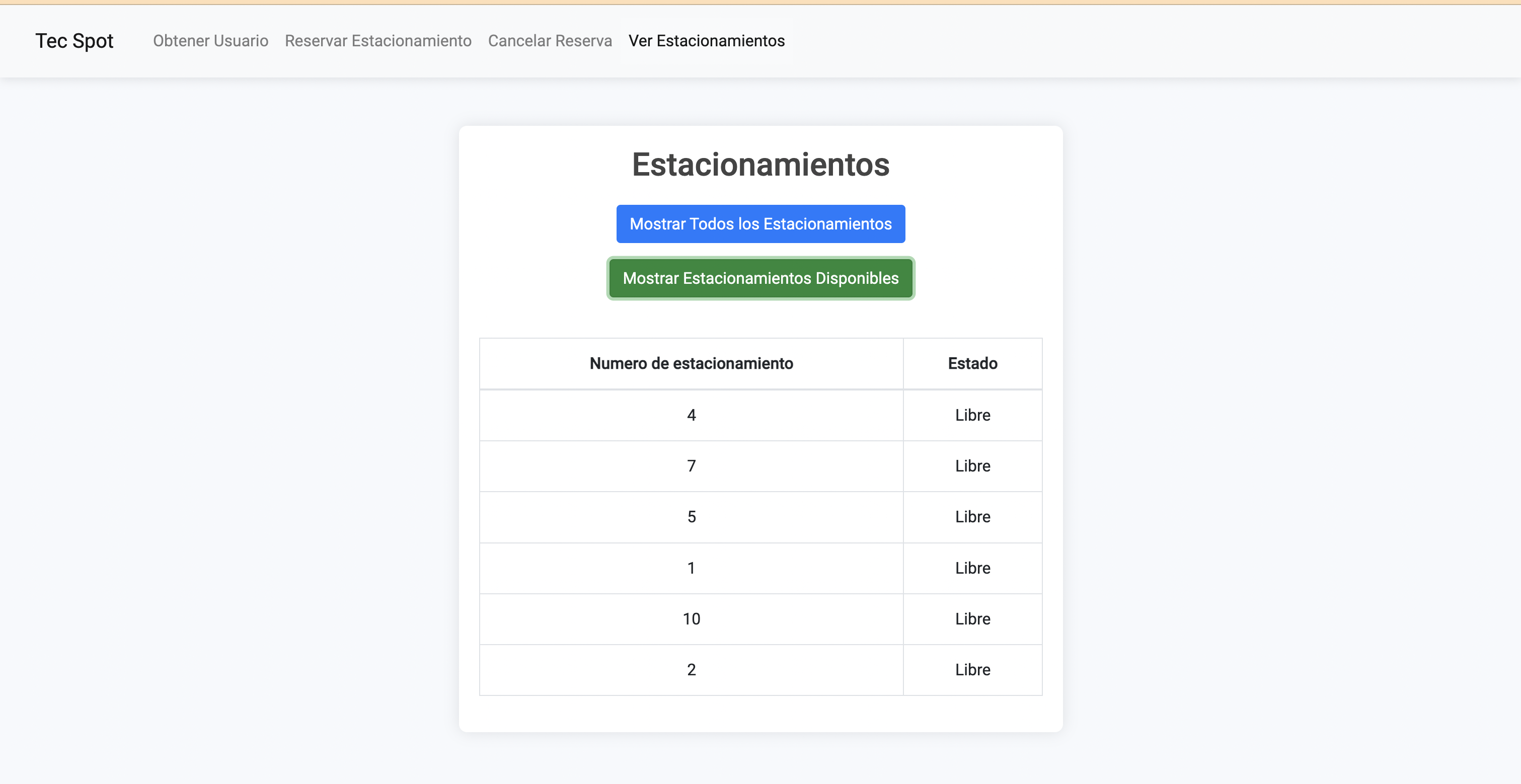This screenshot has width=1521, height=784.
Task: Click Libre status for parking 4
Action: click(972, 415)
